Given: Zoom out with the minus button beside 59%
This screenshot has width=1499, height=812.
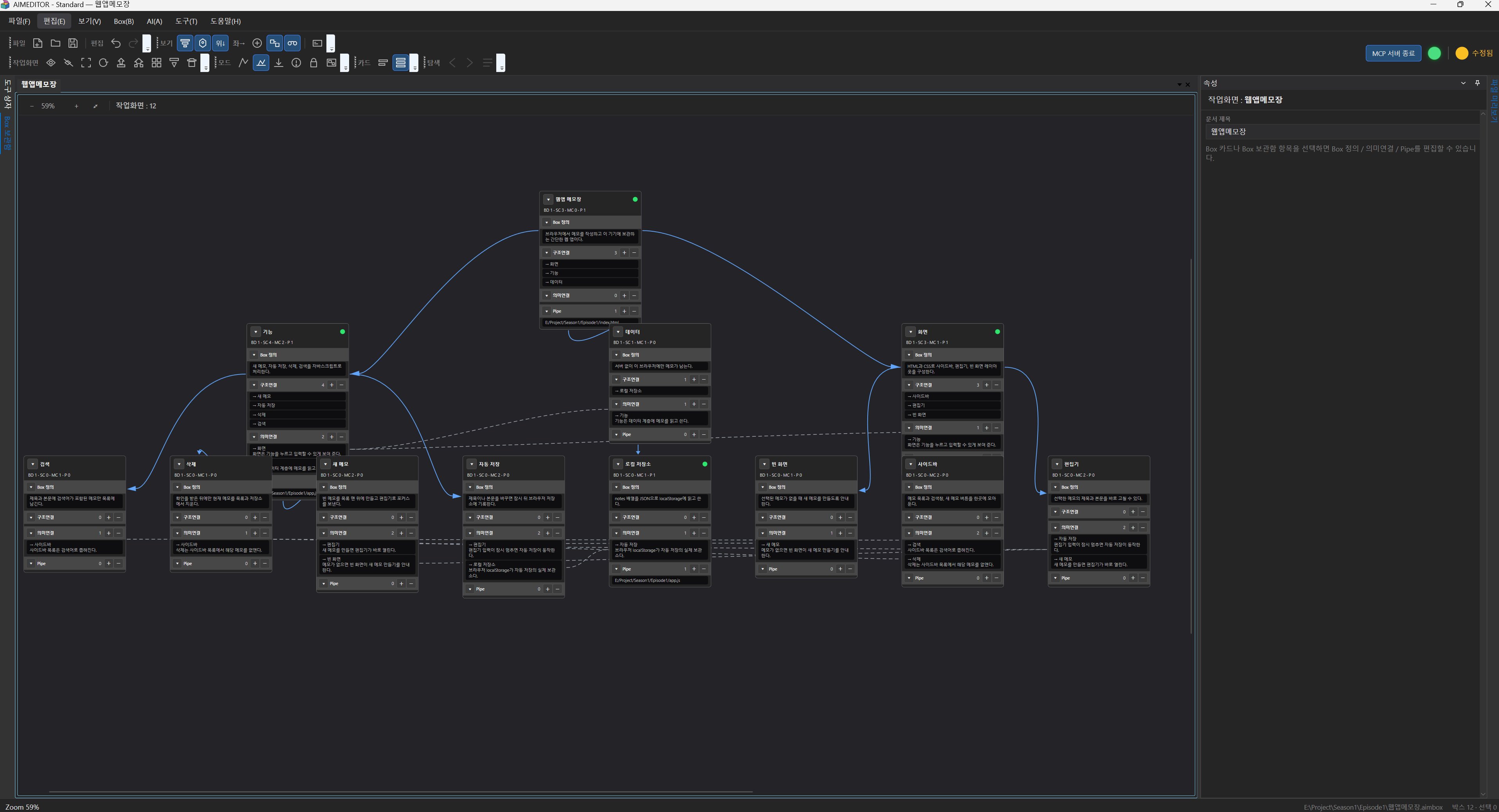Looking at the screenshot, I should point(31,106).
